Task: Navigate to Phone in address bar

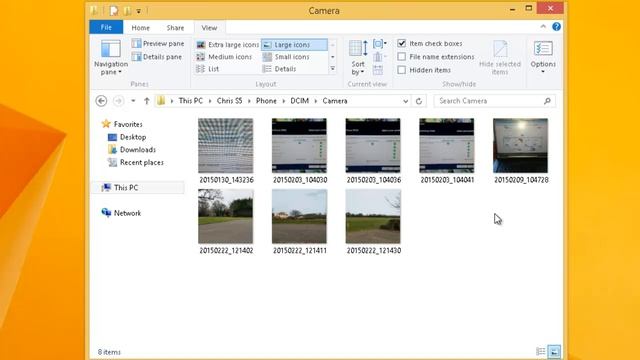Action: point(266,101)
